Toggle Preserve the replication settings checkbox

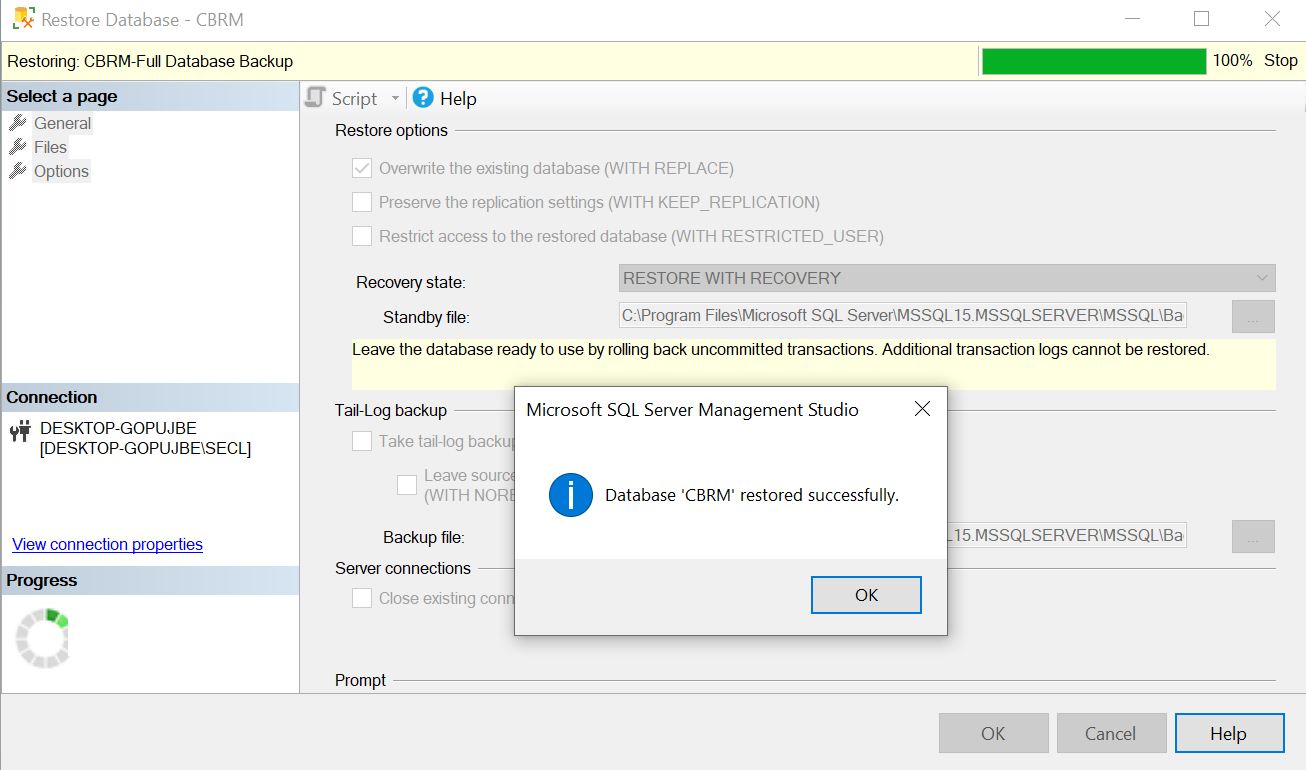coord(362,202)
